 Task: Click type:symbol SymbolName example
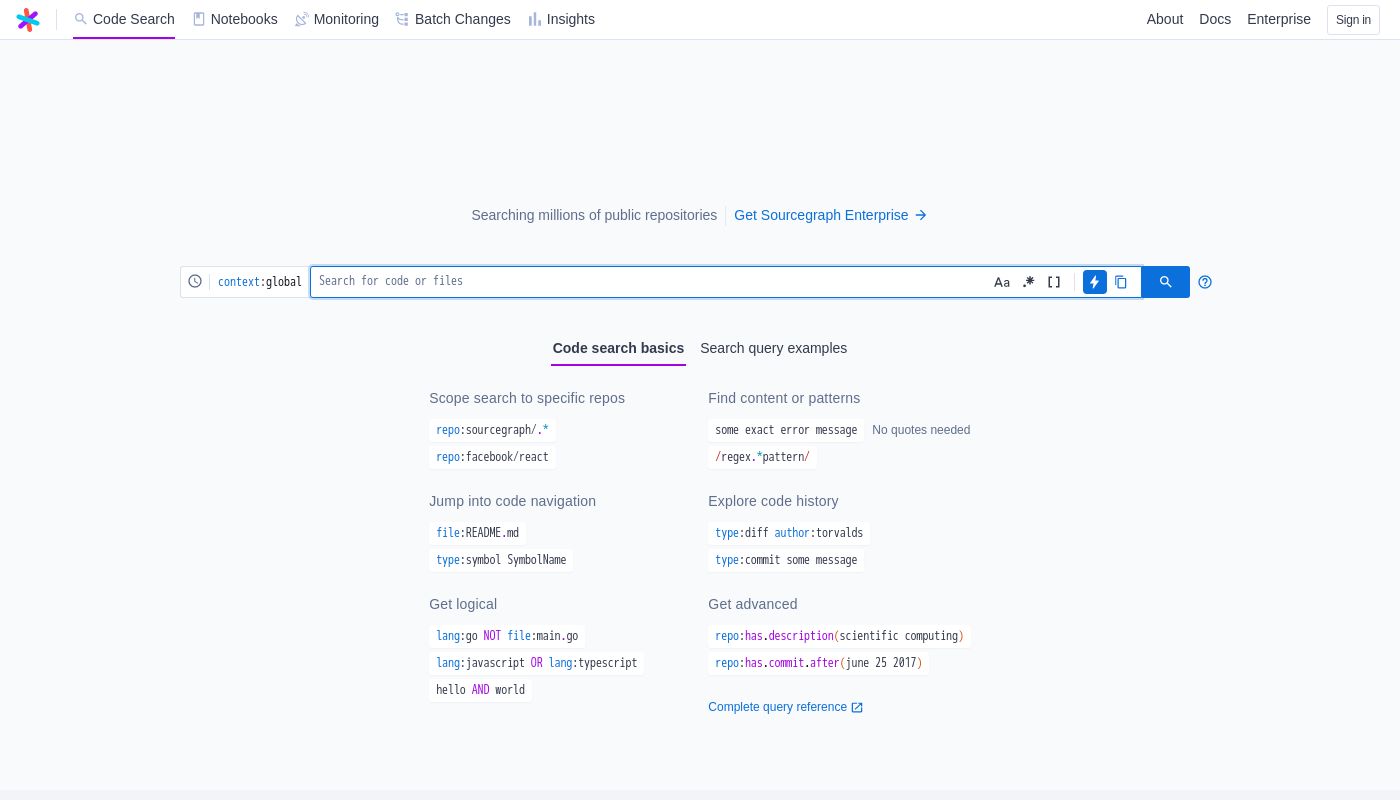click(501, 560)
